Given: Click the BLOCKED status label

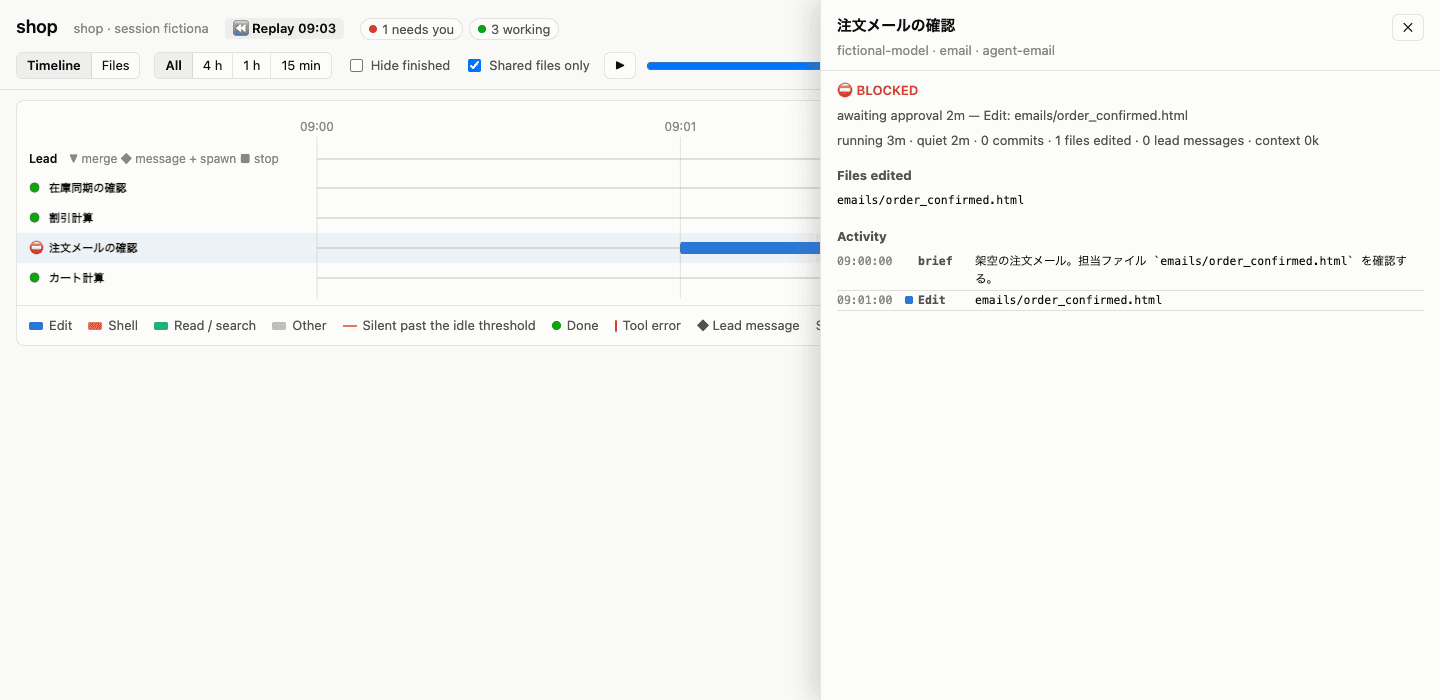Looking at the screenshot, I should pyautogui.click(x=887, y=91).
